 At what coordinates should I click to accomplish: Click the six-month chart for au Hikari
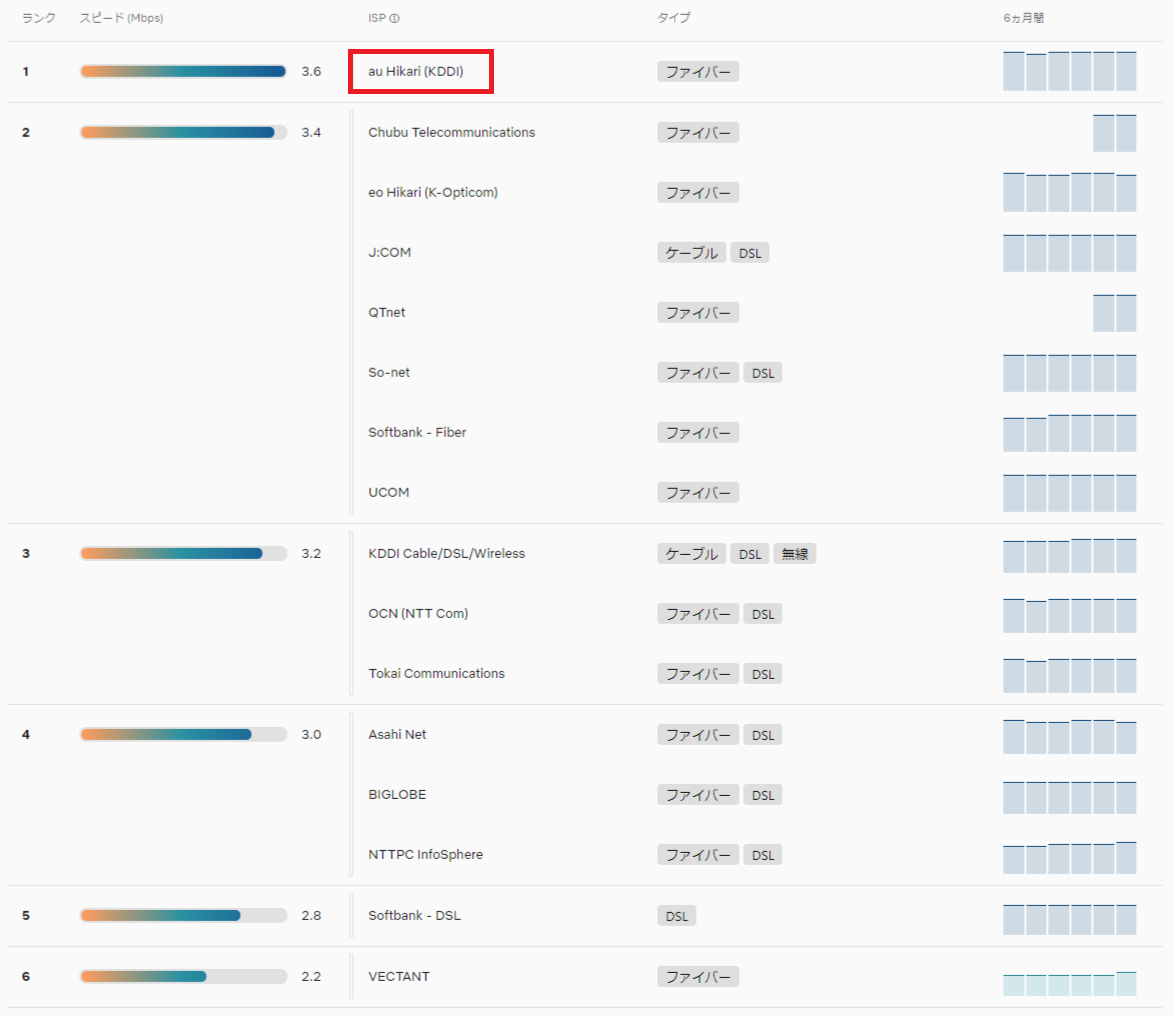pyautogui.click(x=1070, y=71)
